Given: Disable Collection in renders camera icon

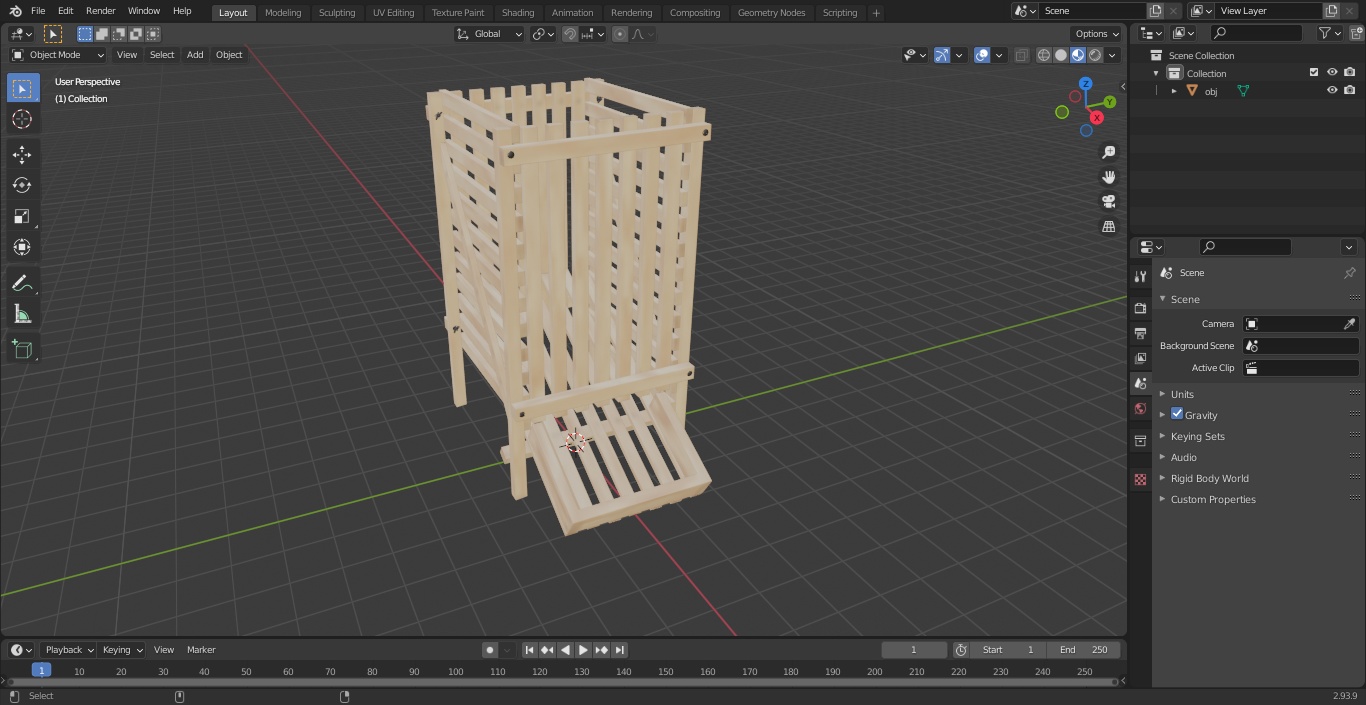Looking at the screenshot, I should pos(1349,73).
